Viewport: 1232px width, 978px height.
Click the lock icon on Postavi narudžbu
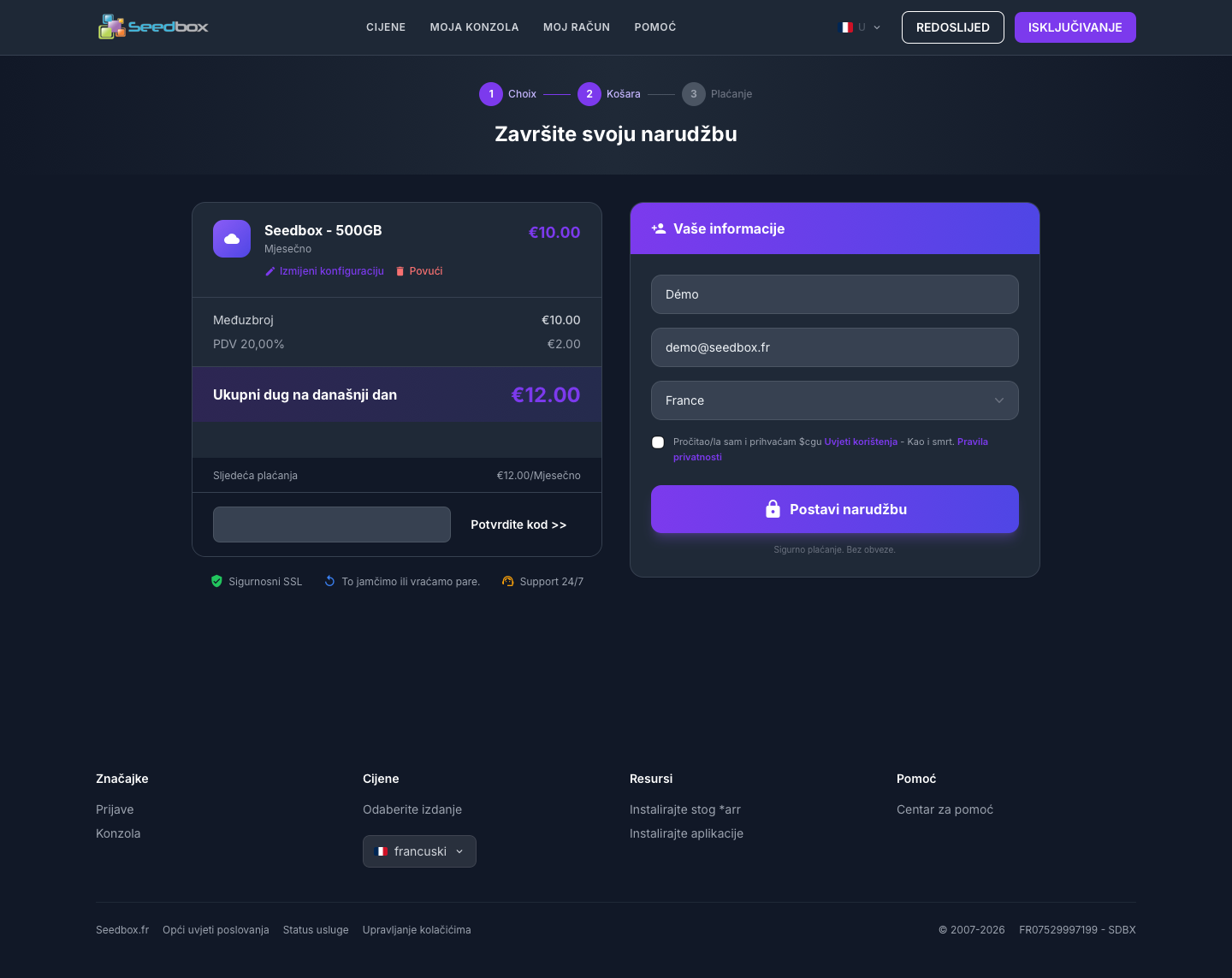point(773,509)
